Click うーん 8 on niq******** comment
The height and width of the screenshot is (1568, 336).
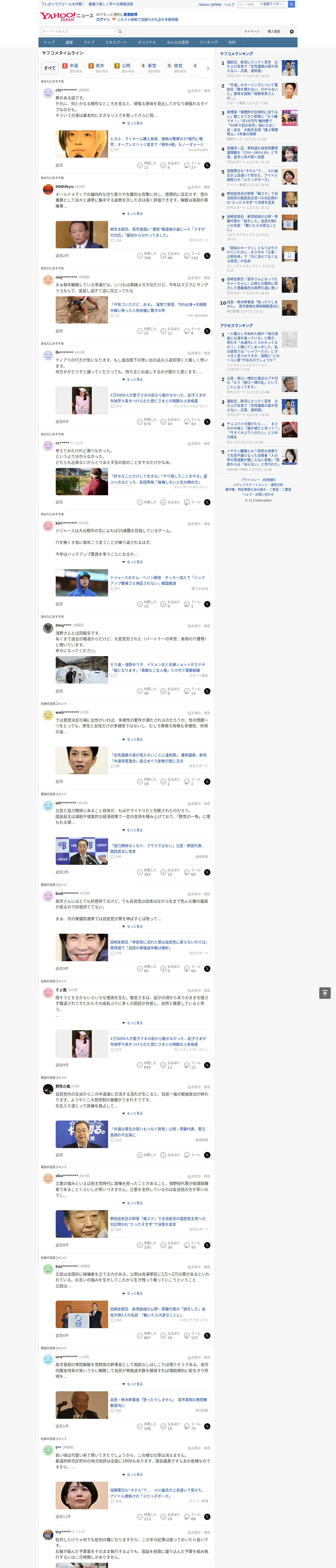coord(193,331)
